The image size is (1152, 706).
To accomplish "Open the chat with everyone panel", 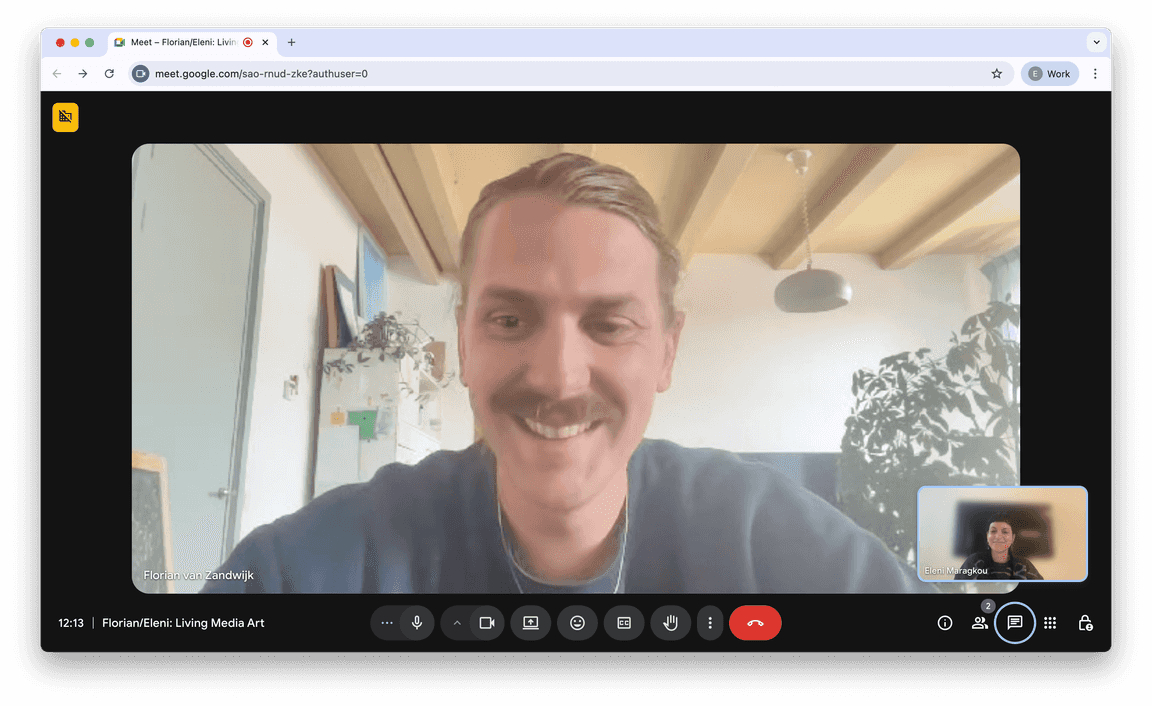I will coord(1015,623).
